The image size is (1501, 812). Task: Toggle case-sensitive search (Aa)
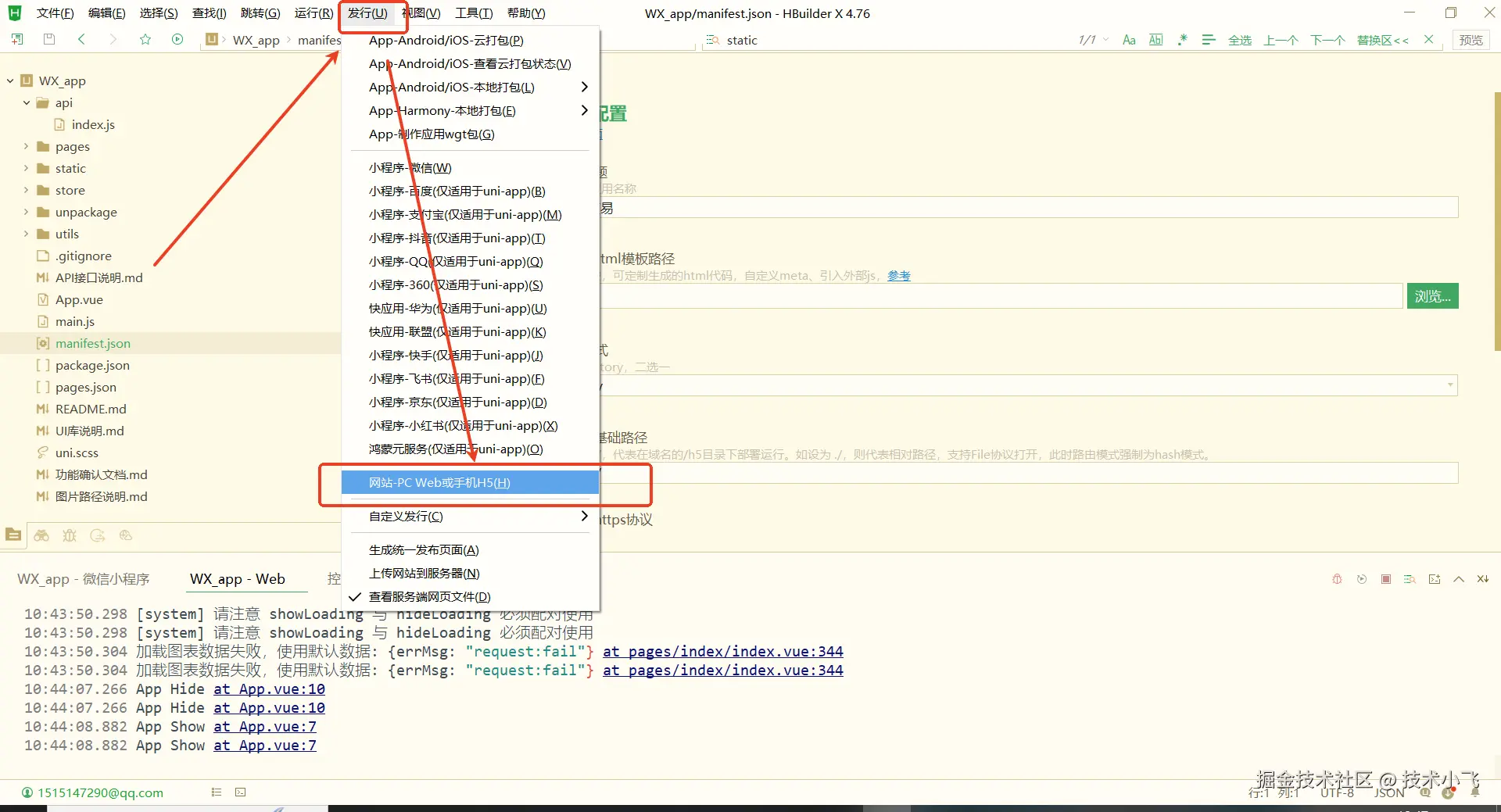[1129, 40]
